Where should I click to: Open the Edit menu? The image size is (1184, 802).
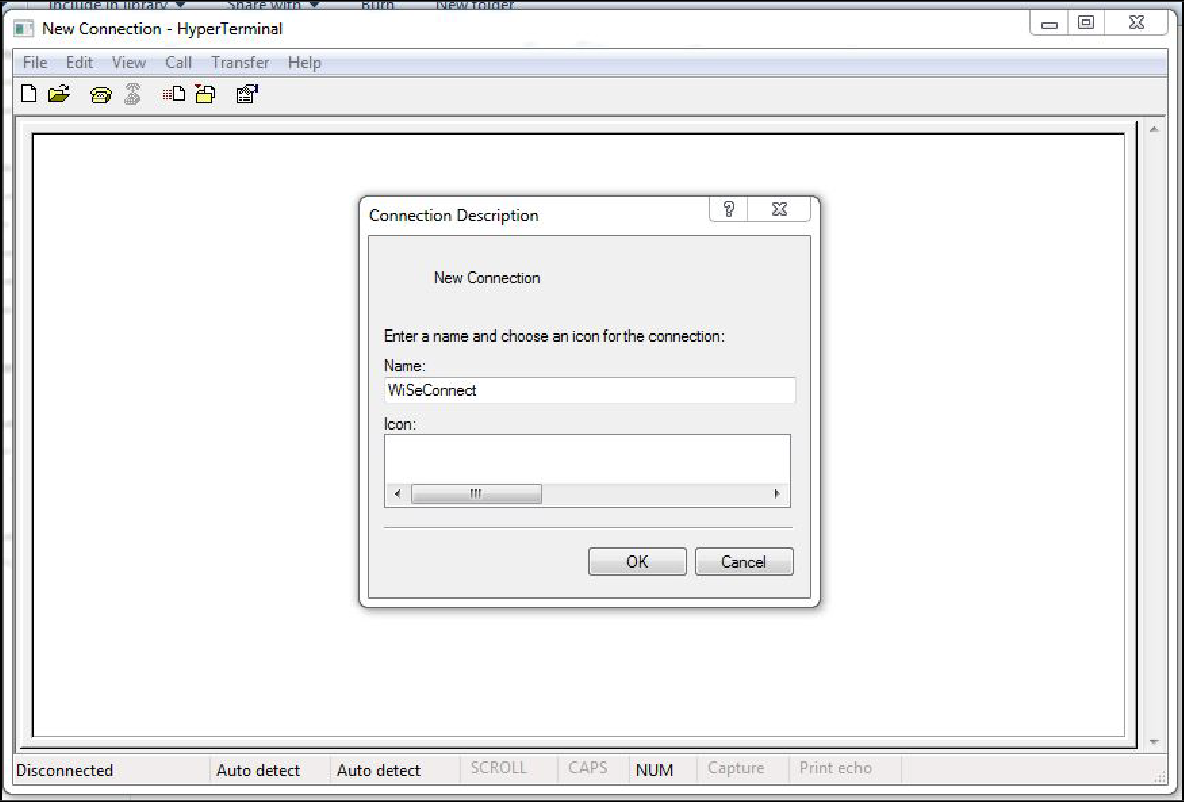click(79, 62)
